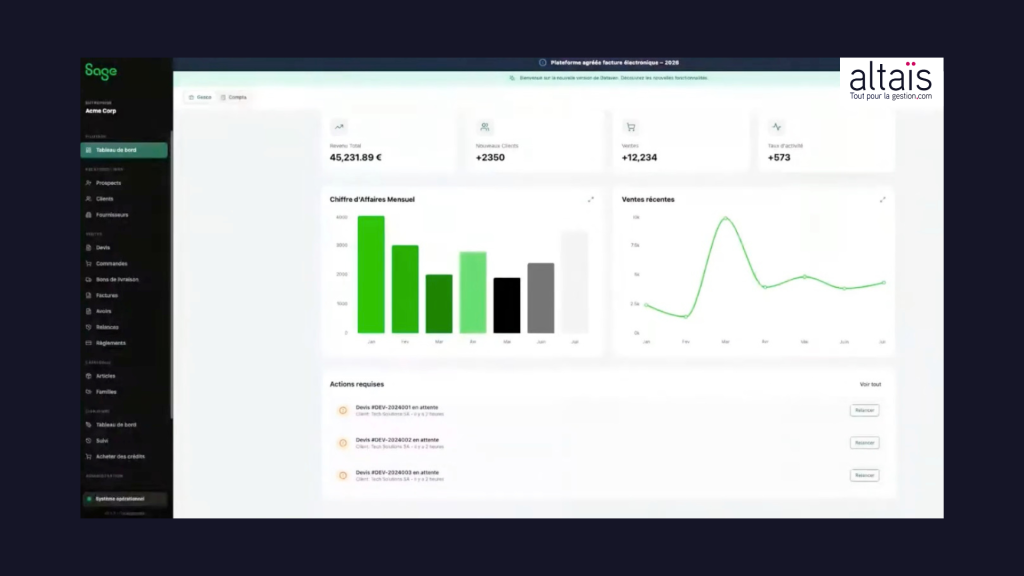Screen dimensions: 1024x576
Task: Expand the Ventes récentes chart
Action: click(x=882, y=200)
